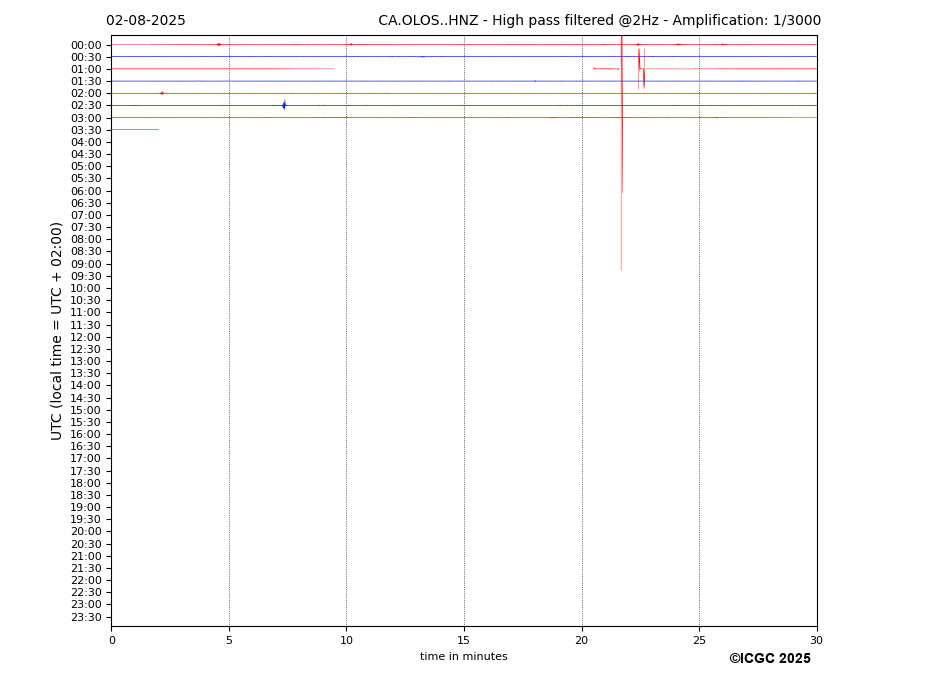Screen dimensions: 927x696
Task: Click the red event marker near minute 4.5 on 00:00 trace
Action: pyautogui.click(x=219, y=44)
